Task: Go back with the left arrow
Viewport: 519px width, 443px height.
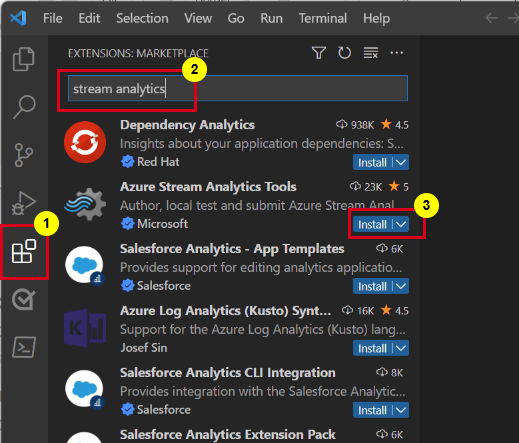Action: coord(492,18)
